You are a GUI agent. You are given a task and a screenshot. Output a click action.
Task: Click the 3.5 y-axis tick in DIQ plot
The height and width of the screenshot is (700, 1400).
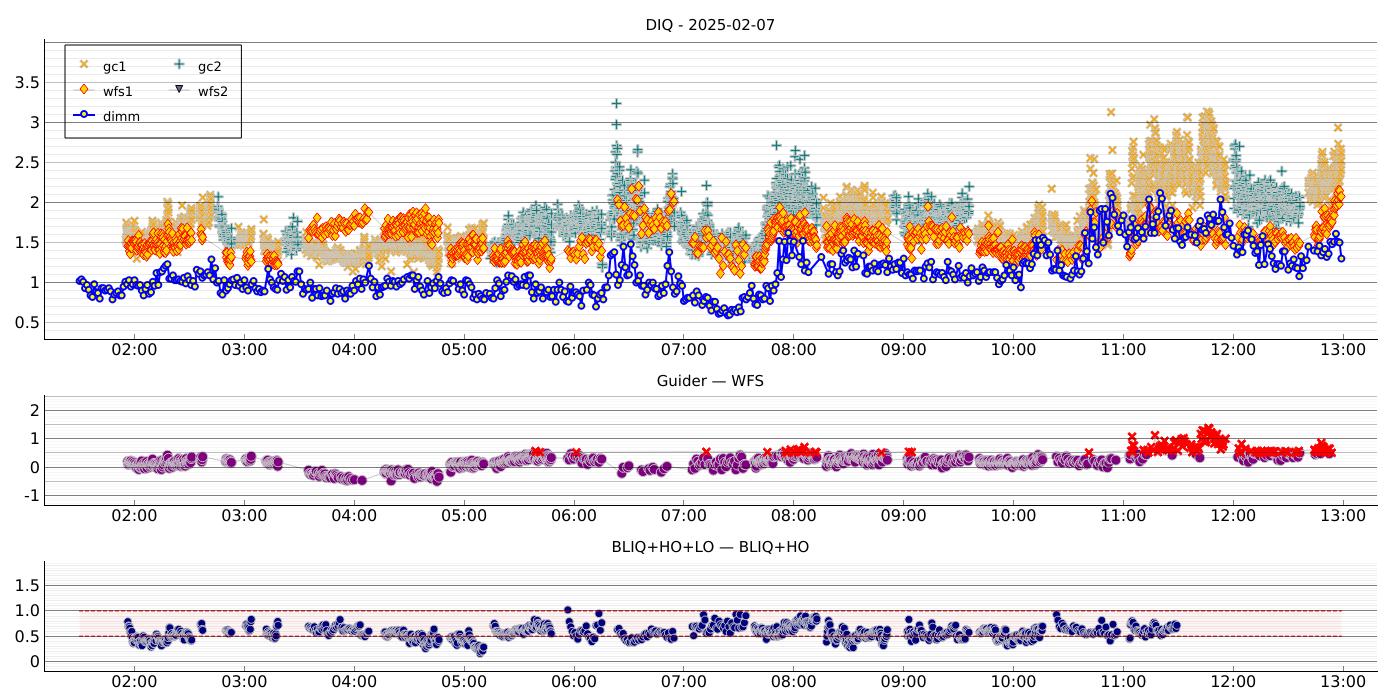tap(26, 82)
